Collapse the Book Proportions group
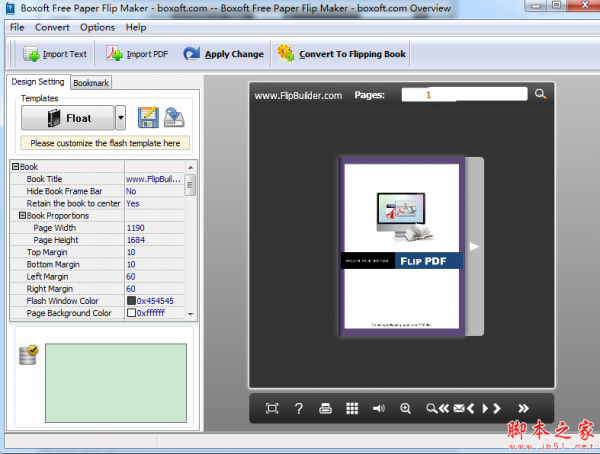The width and height of the screenshot is (600, 454). tap(22, 215)
